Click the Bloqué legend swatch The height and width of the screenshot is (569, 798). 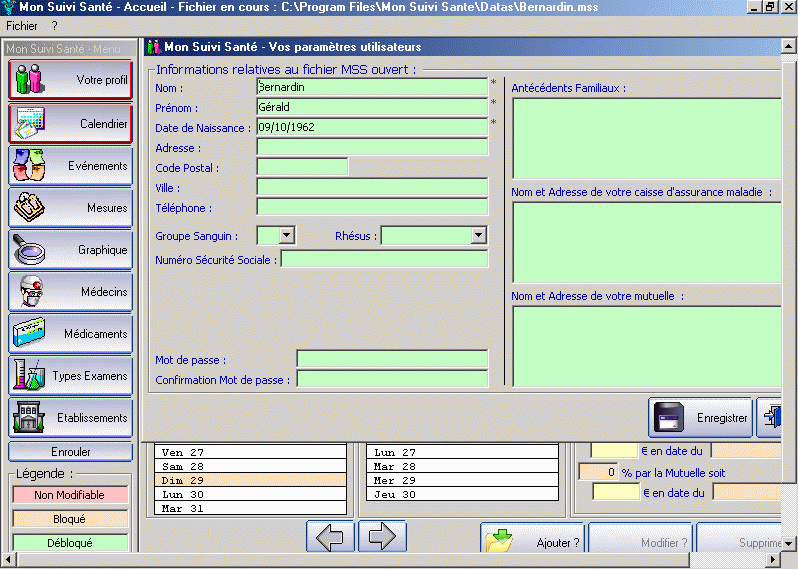[70, 519]
